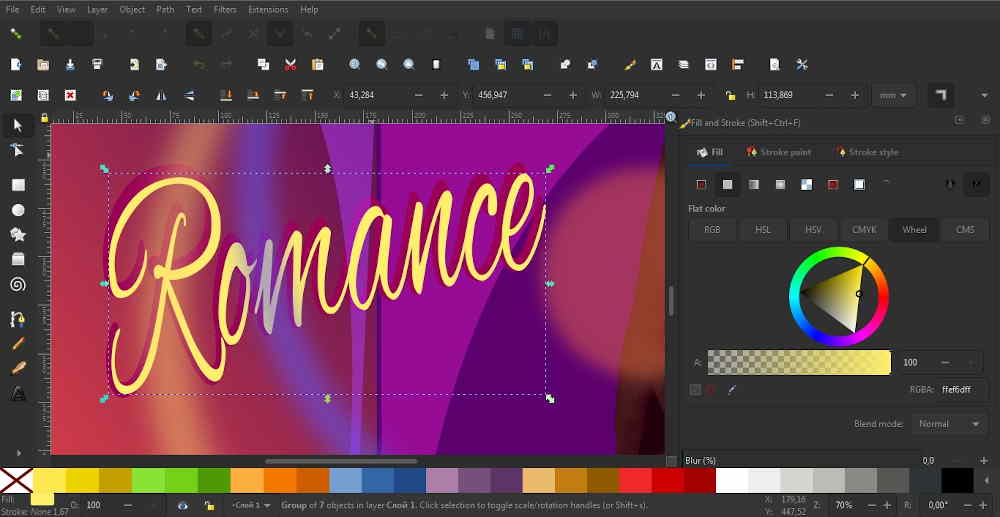
Task: Toggle the layer lock in status bar
Action: coord(209,506)
